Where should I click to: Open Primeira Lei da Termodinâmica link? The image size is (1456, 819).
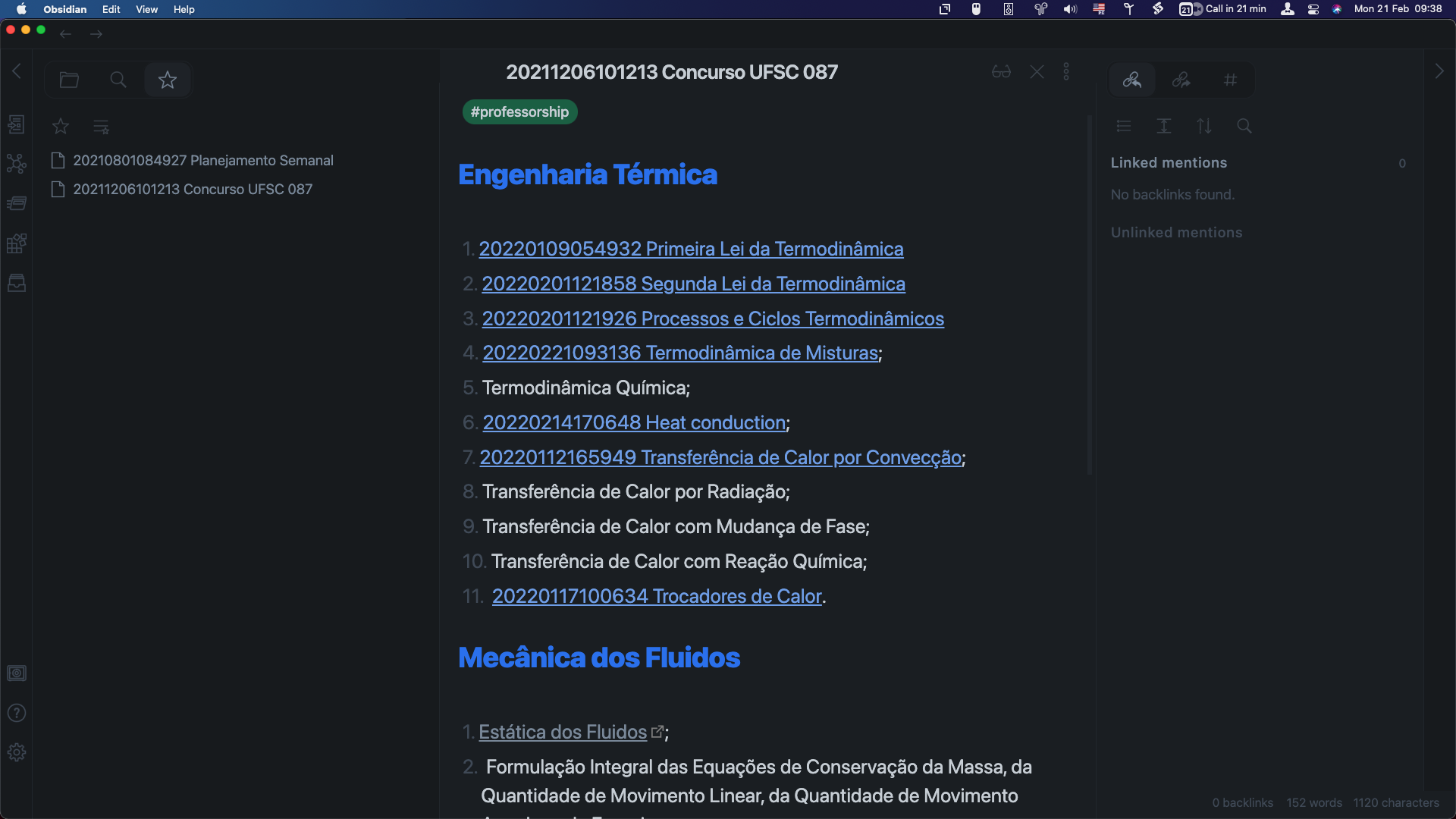point(691,249)
